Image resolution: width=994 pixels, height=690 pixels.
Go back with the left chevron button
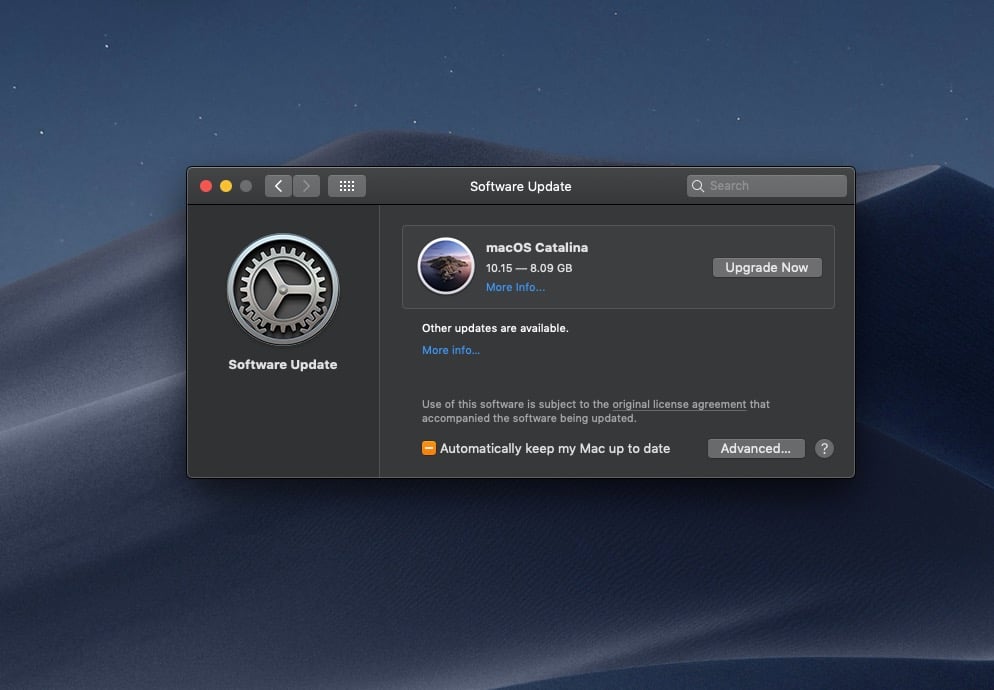coord(278,186)
